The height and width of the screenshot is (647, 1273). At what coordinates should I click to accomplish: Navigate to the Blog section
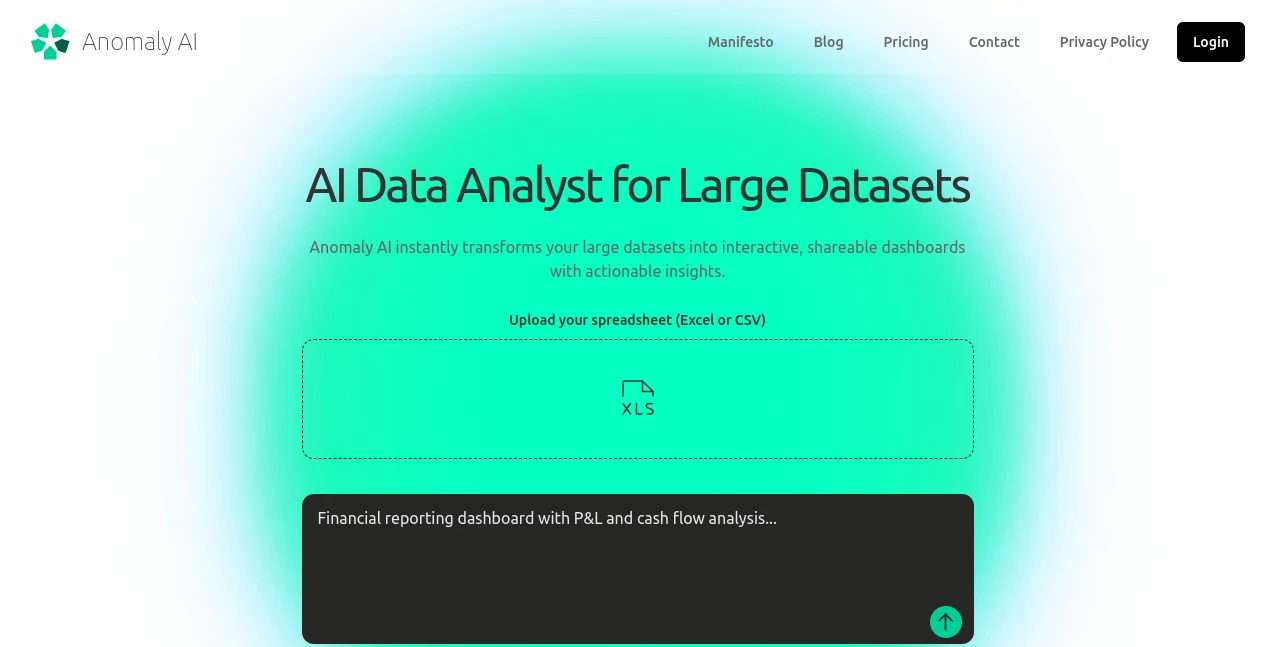tap(828, 42)
